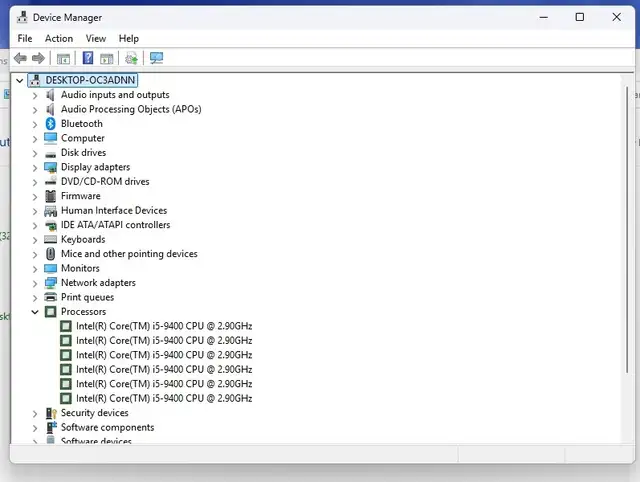The width and height of the screenshot is (640, 482).
Task: Expand the Security devices node
Action: tap(35, 413)
